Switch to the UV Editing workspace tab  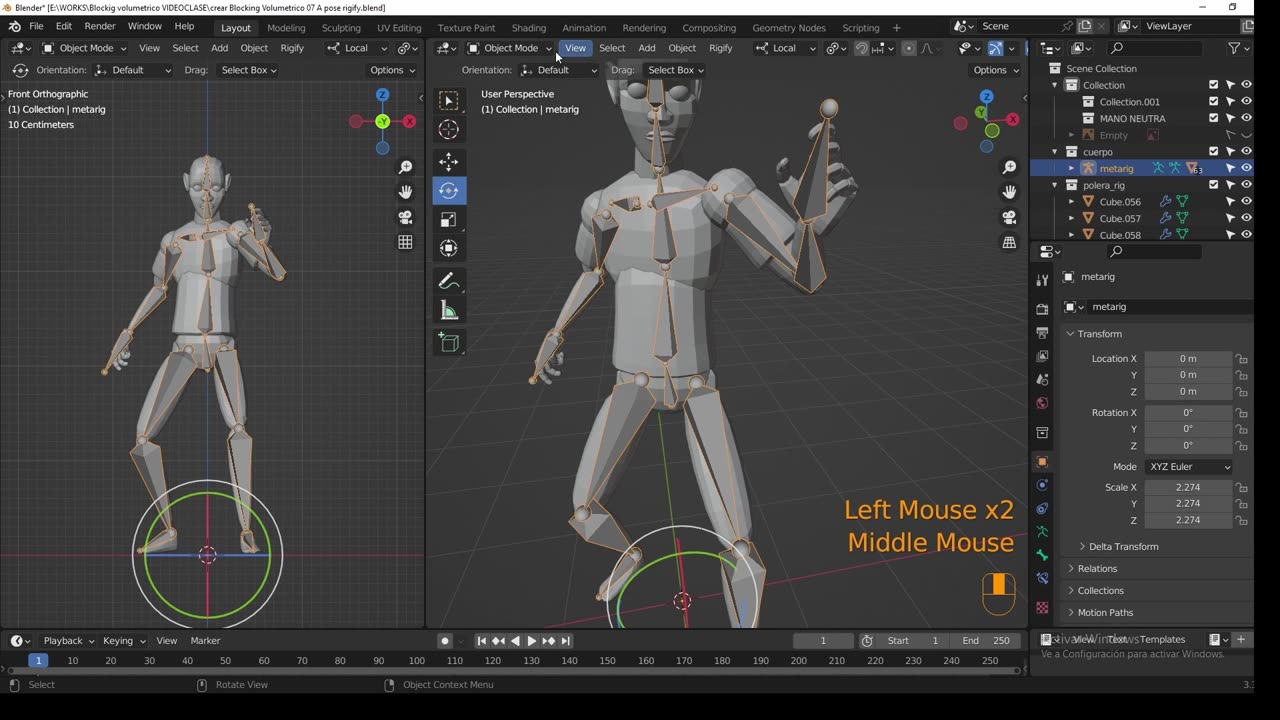tap(399, 28)
